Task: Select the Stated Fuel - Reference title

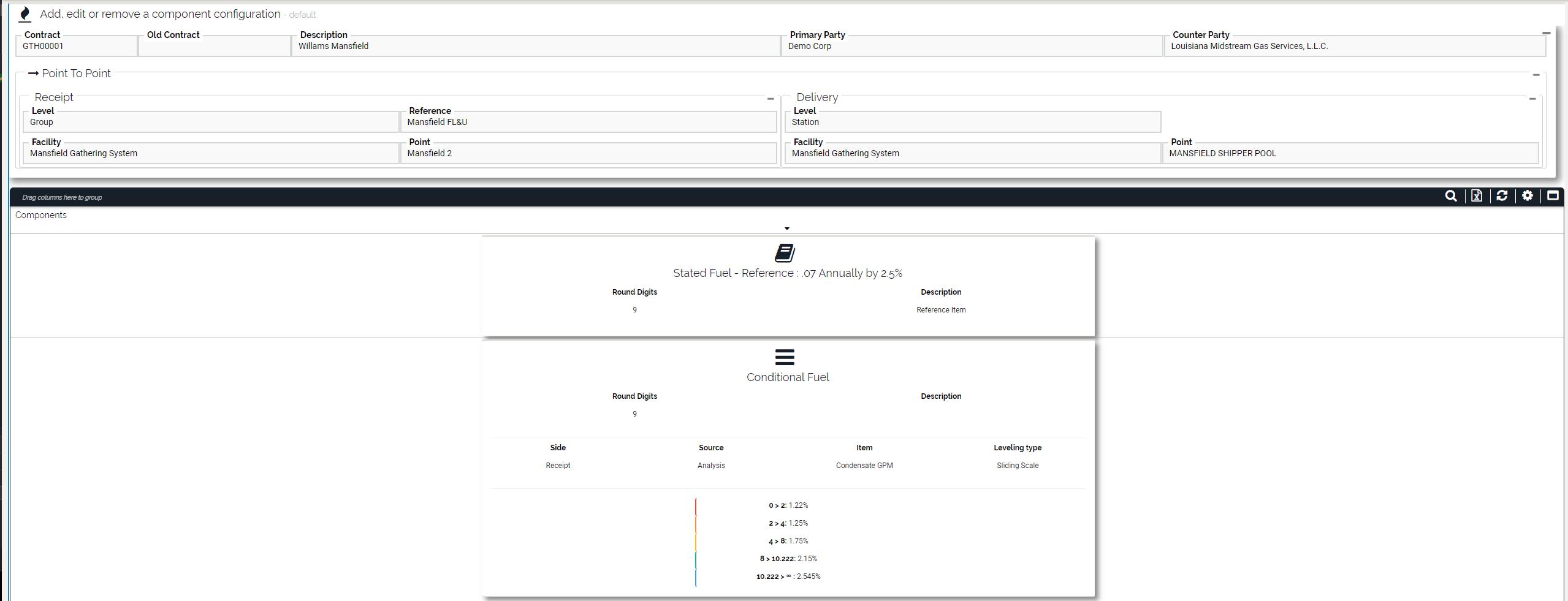Action: 787,273
